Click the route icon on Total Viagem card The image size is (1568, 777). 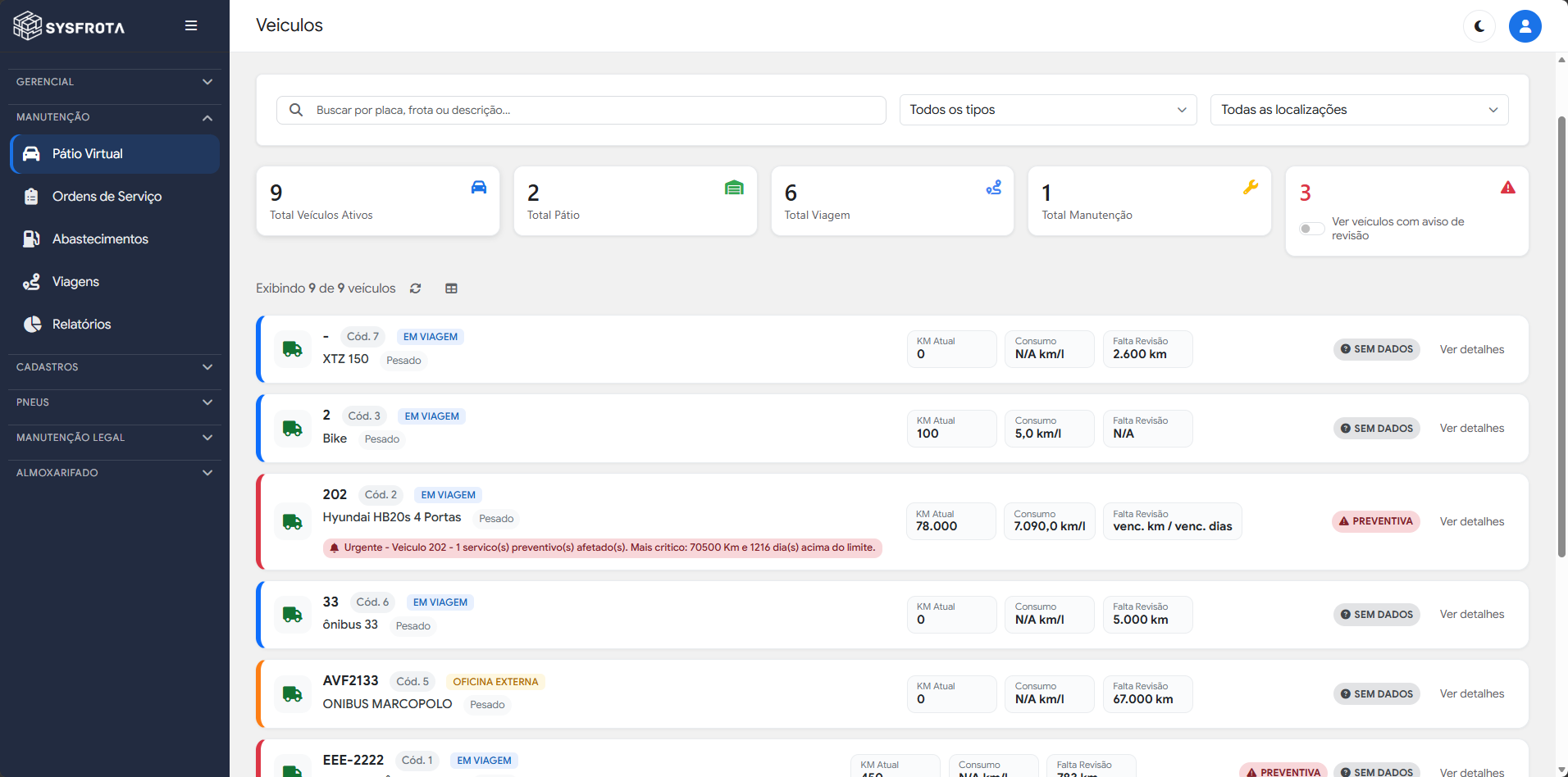pos(994,188)
